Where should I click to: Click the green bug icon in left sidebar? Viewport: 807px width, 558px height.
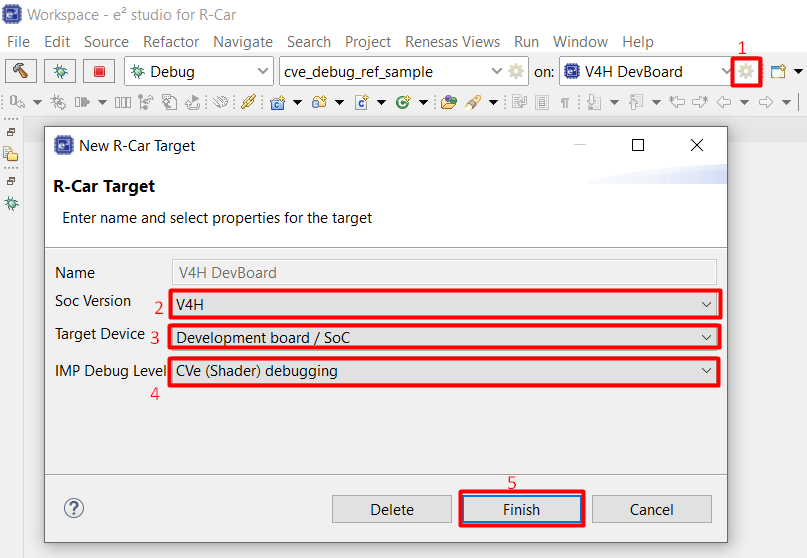(12, 203)
